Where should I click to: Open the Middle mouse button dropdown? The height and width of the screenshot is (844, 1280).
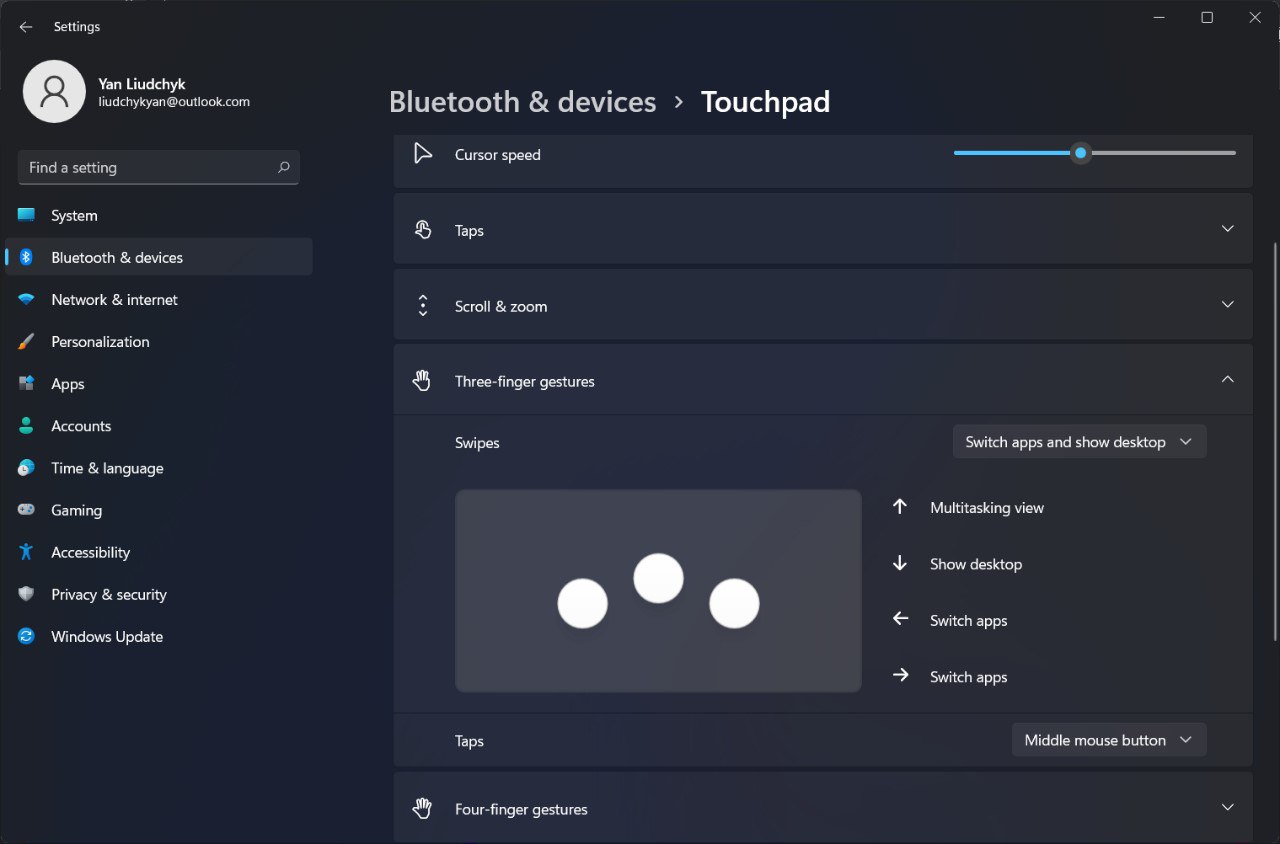pyautogui.click(x=1109, y=740)
